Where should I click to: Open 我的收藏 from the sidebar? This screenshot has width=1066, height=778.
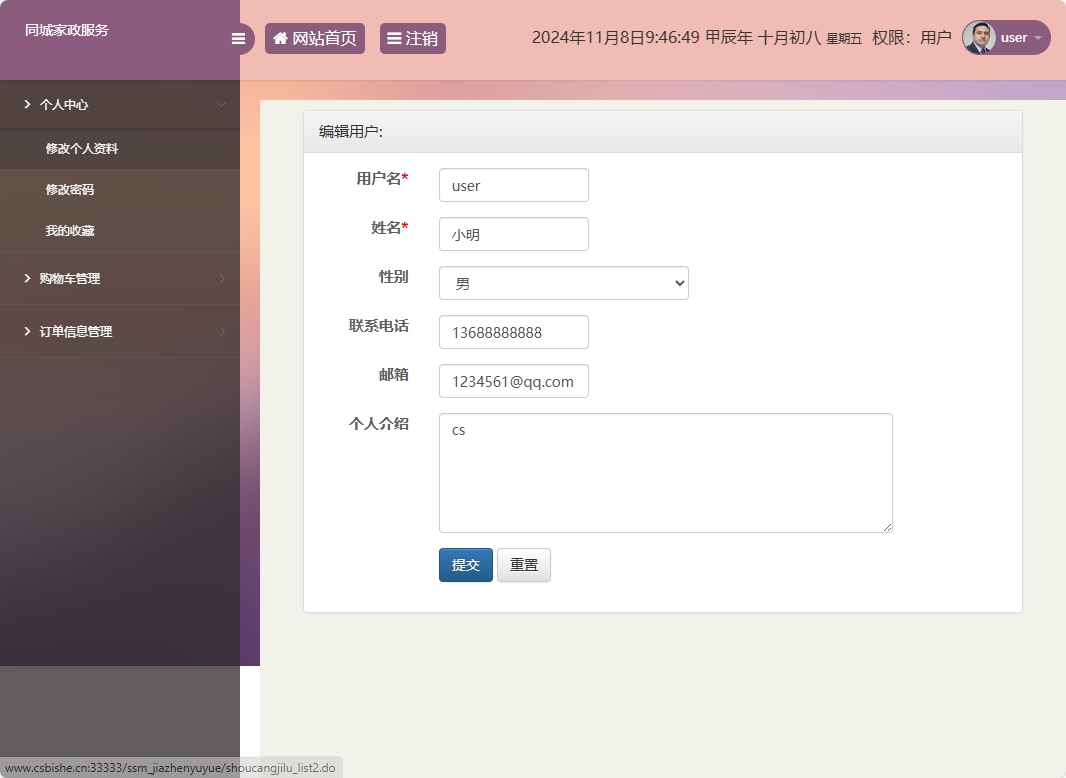[70, 230]
